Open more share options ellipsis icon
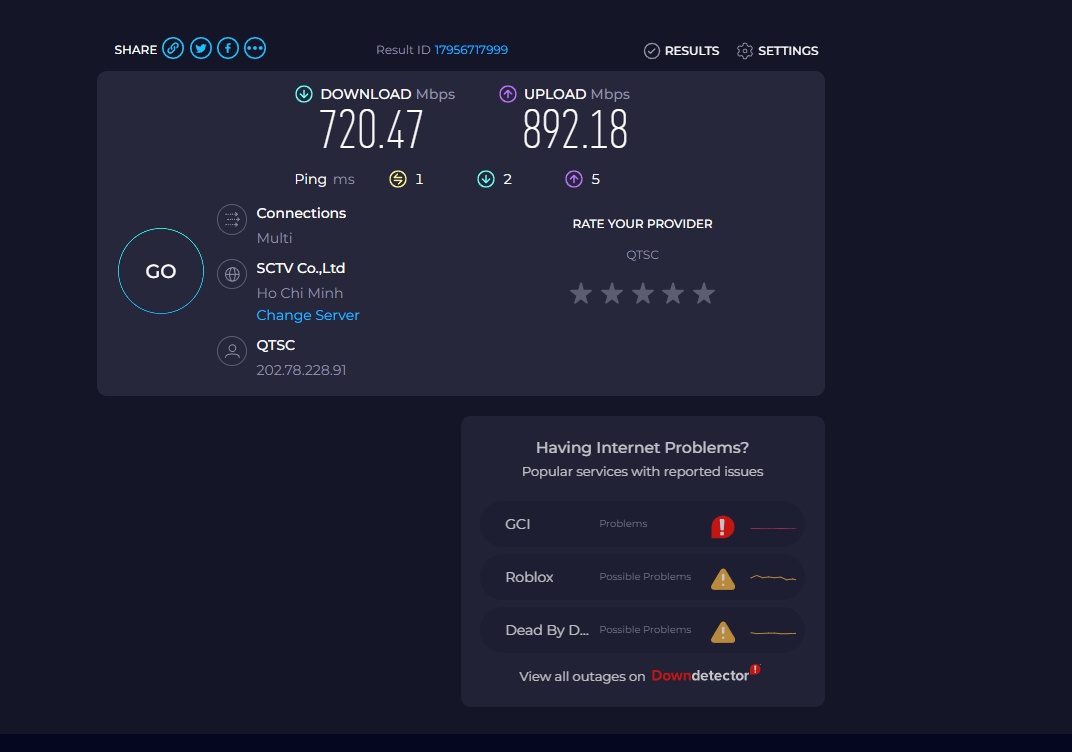The image size is (1072, 752). (255, 49)
